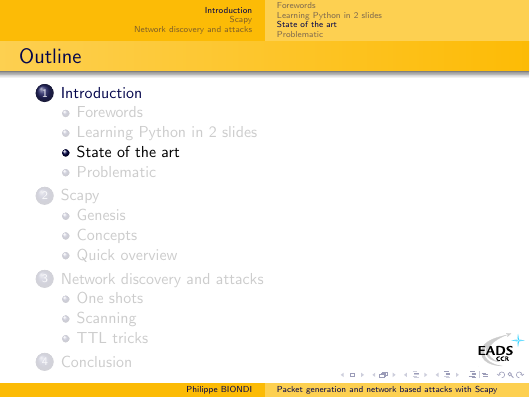Click Conclusion heading in outline

pyautogui.click(x=96, y=362)
